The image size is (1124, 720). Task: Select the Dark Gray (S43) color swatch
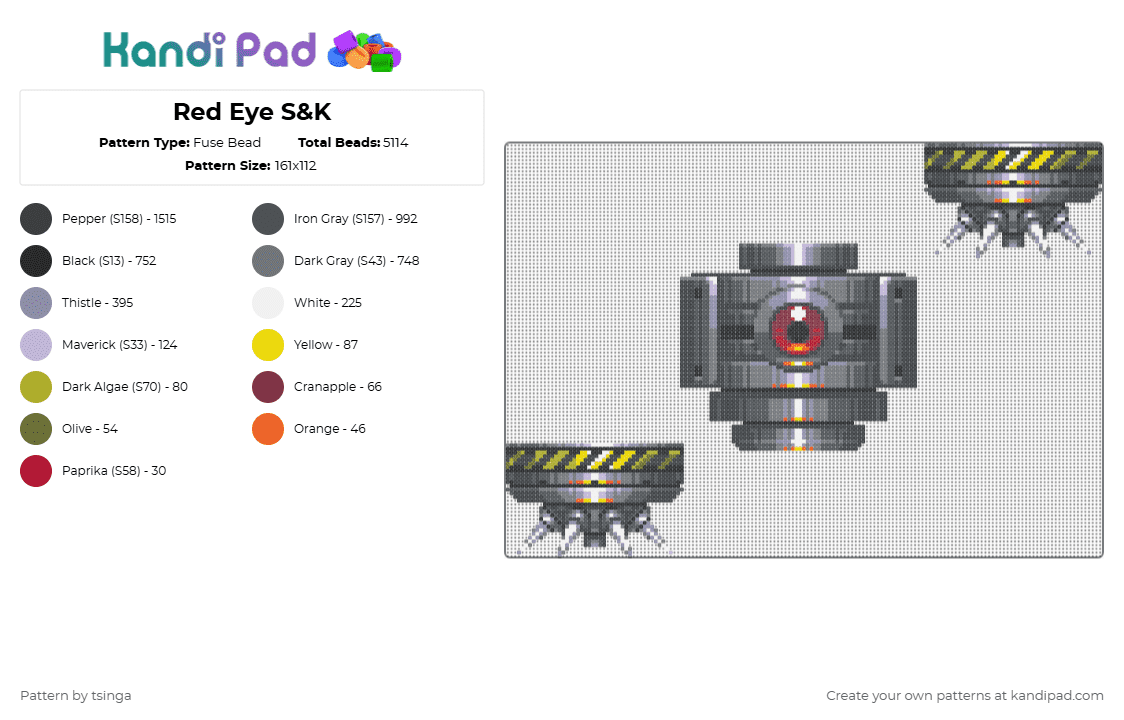(x=268, y=261)
